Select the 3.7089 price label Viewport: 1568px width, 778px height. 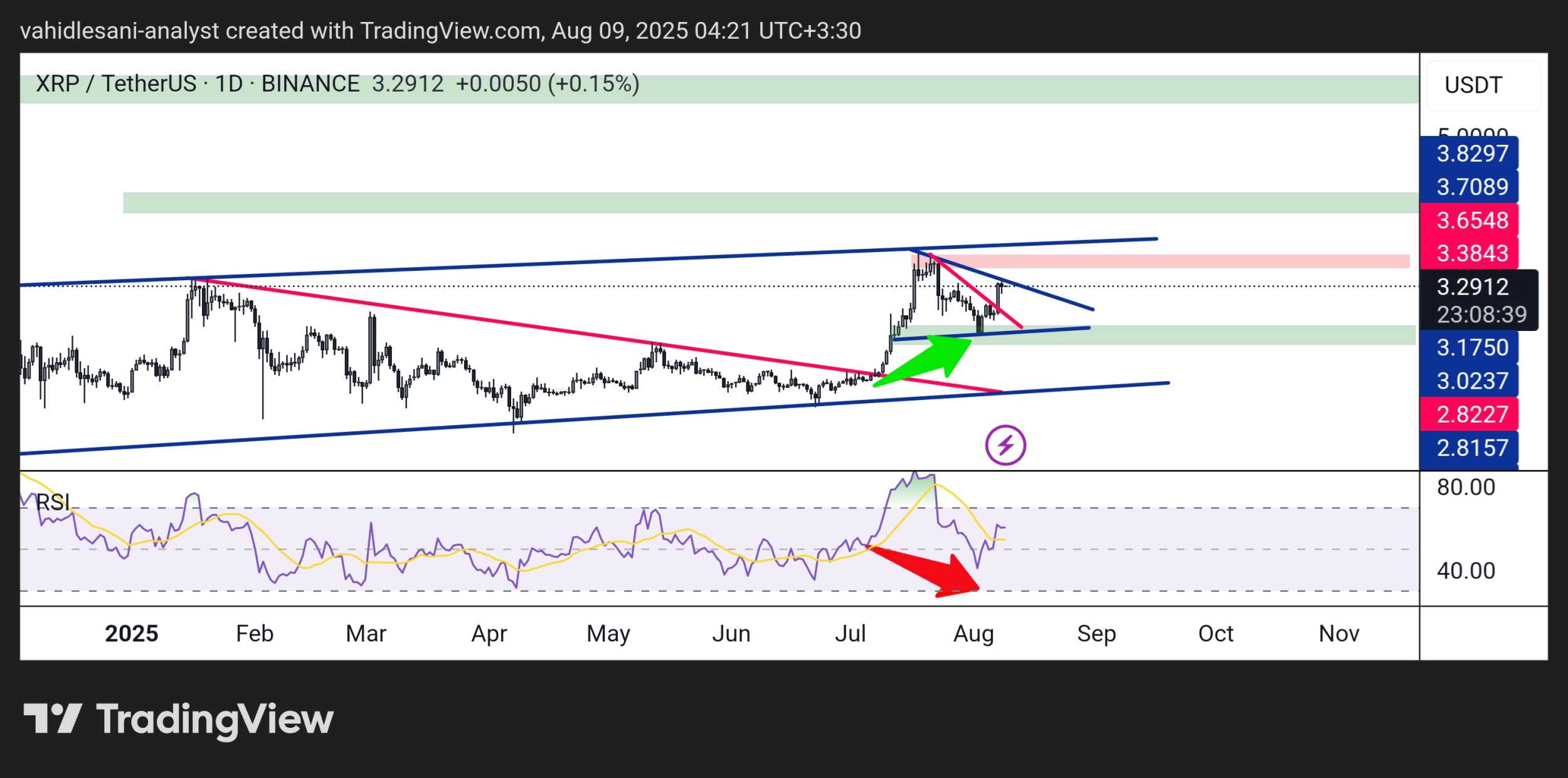(x=1471, y=187)
